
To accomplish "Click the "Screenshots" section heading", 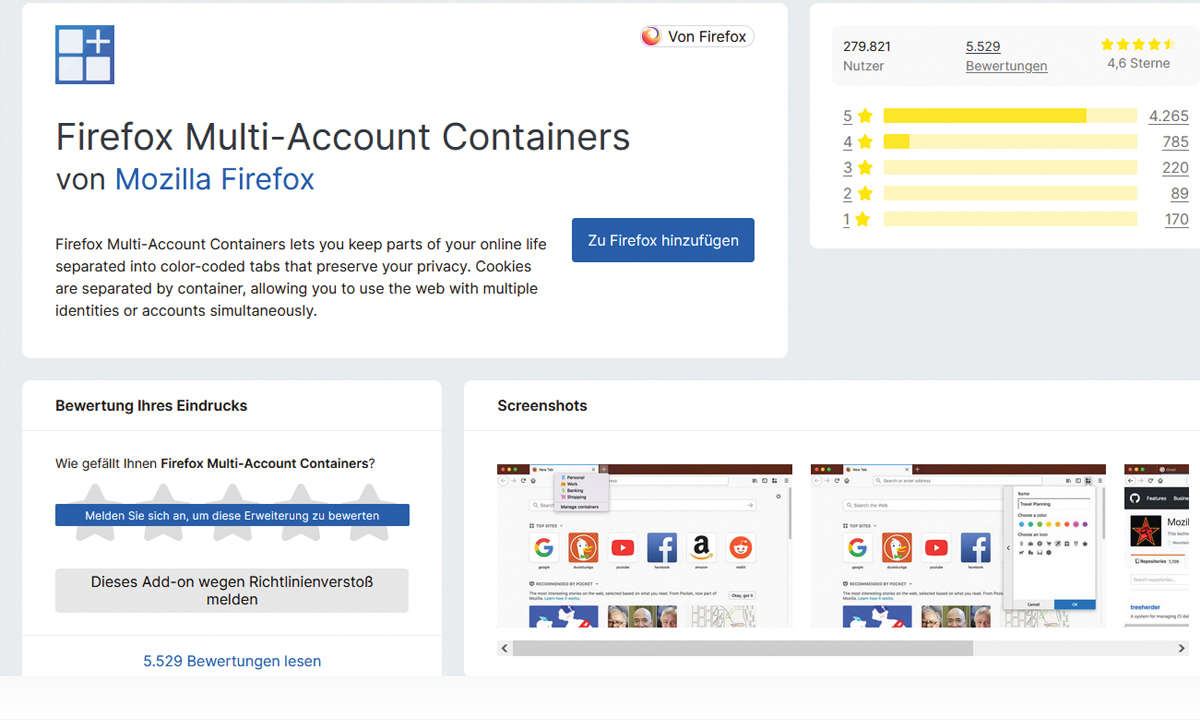I will tap(542, 406).
